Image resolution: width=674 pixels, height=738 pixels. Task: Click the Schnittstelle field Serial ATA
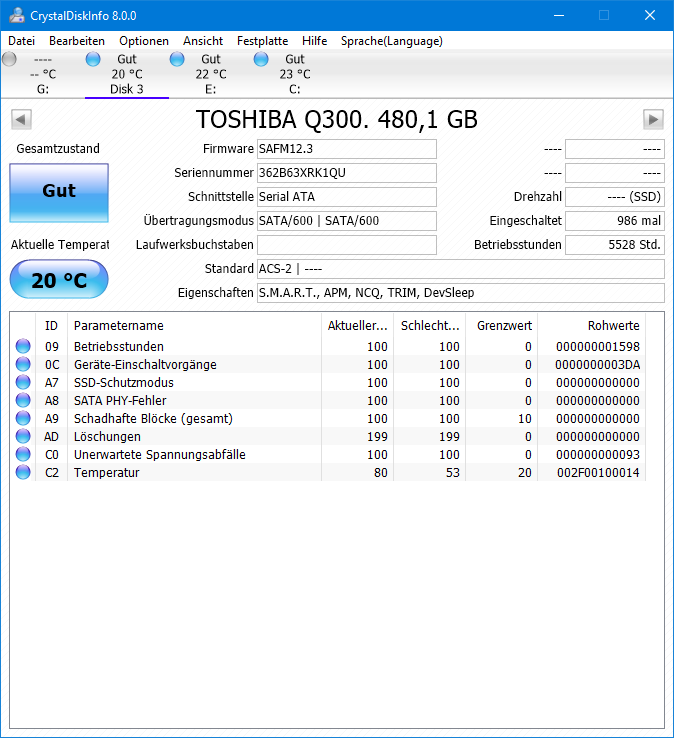coord(347,197)
